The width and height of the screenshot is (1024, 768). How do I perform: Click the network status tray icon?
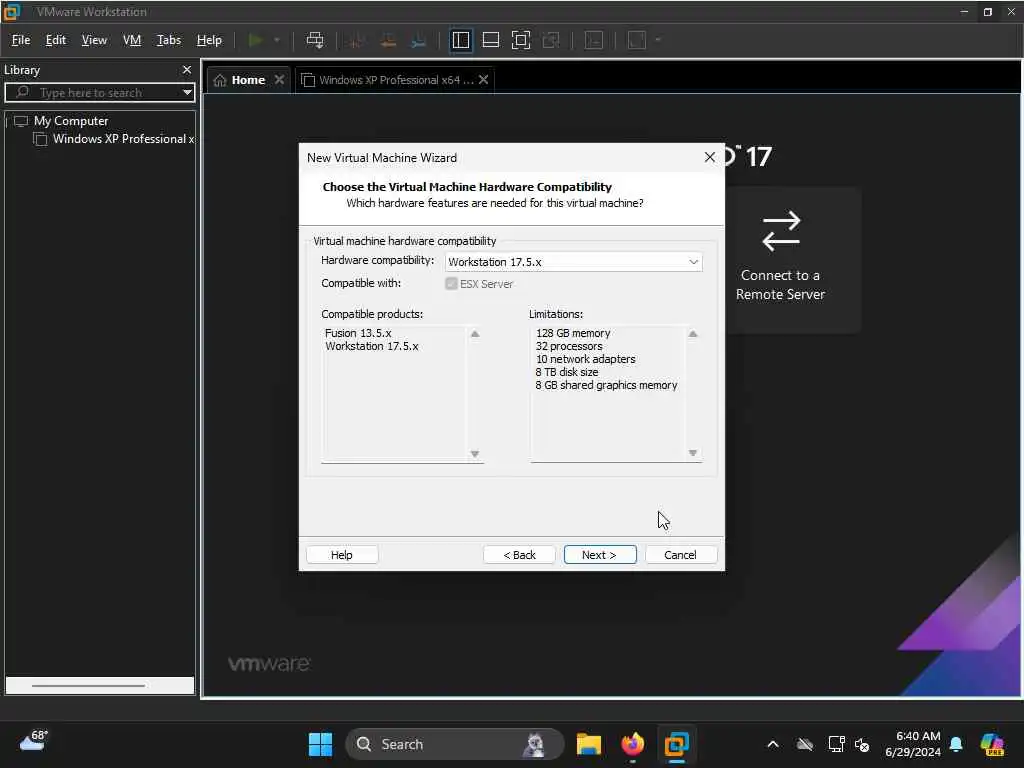pyautogui.click(x=837, y=744)
